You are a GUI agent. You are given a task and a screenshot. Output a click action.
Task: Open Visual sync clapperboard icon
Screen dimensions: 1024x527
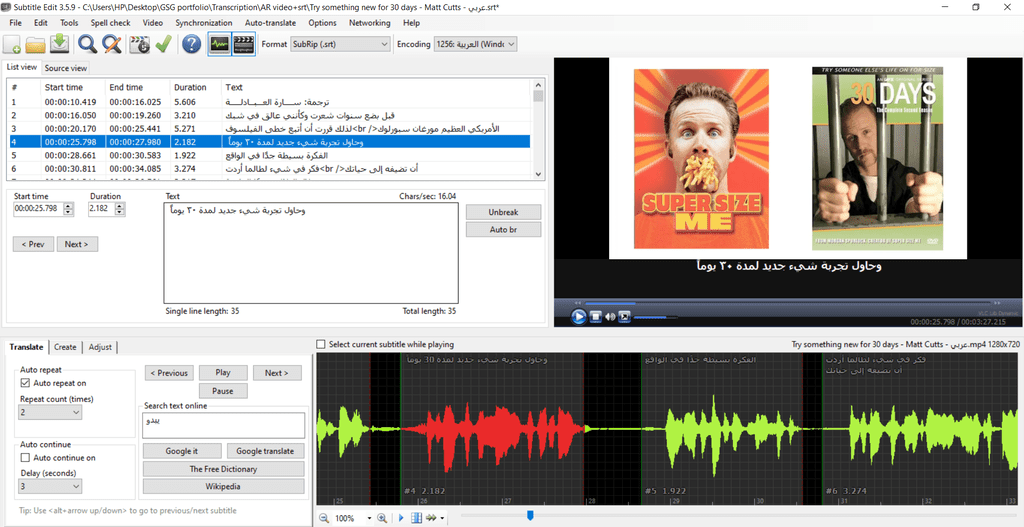(x=140, y=44)
